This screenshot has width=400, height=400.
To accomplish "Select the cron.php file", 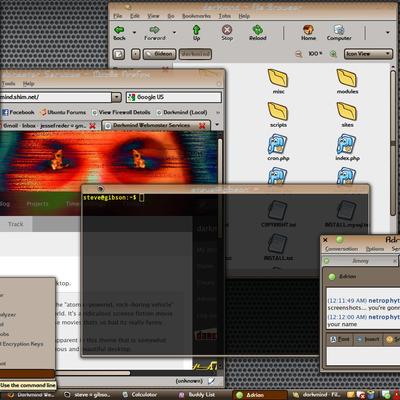I will pyautogui.click(x=278, y=148).
